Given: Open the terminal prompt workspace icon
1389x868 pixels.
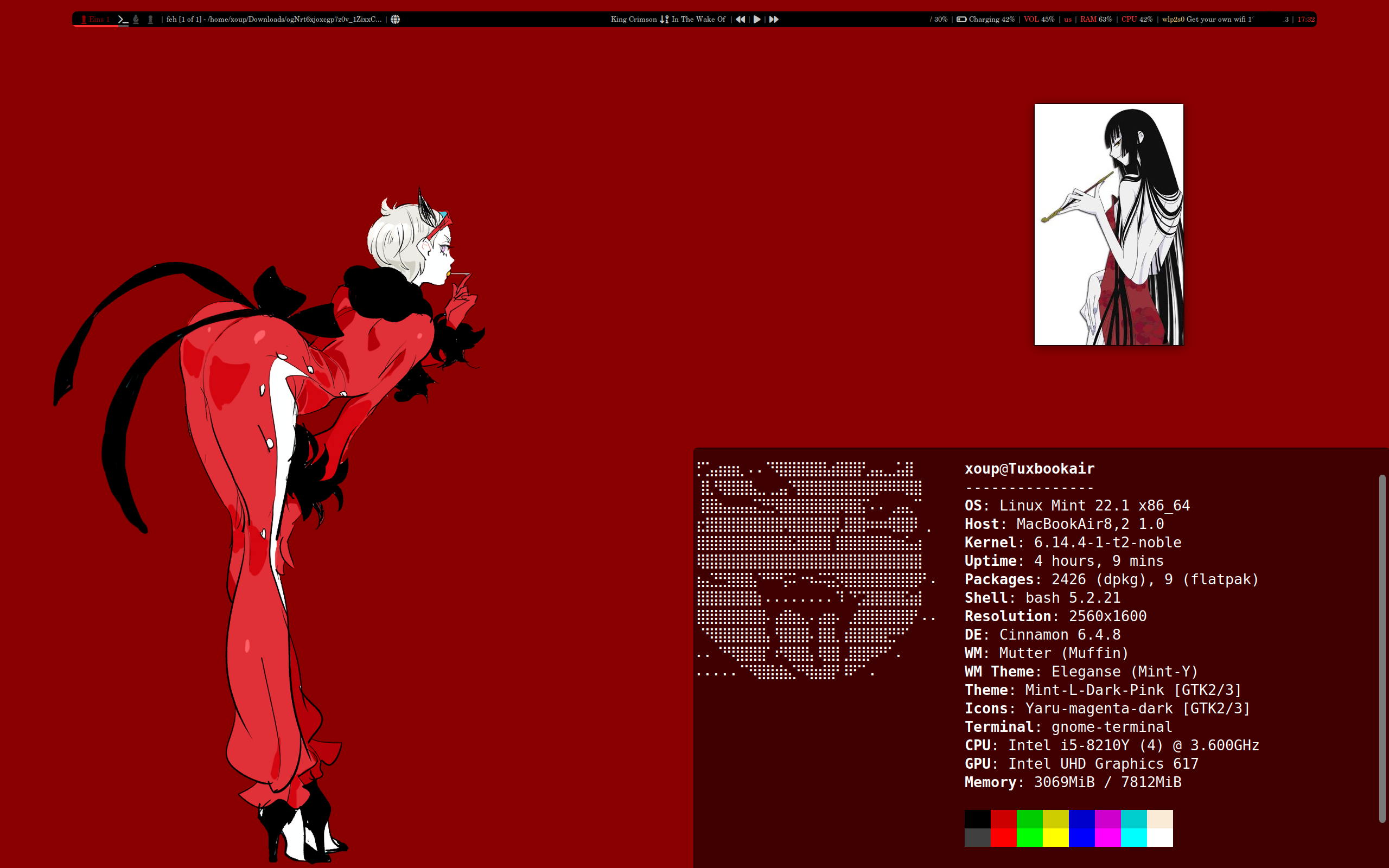Looking at the screenshot, I should [123, 20].
